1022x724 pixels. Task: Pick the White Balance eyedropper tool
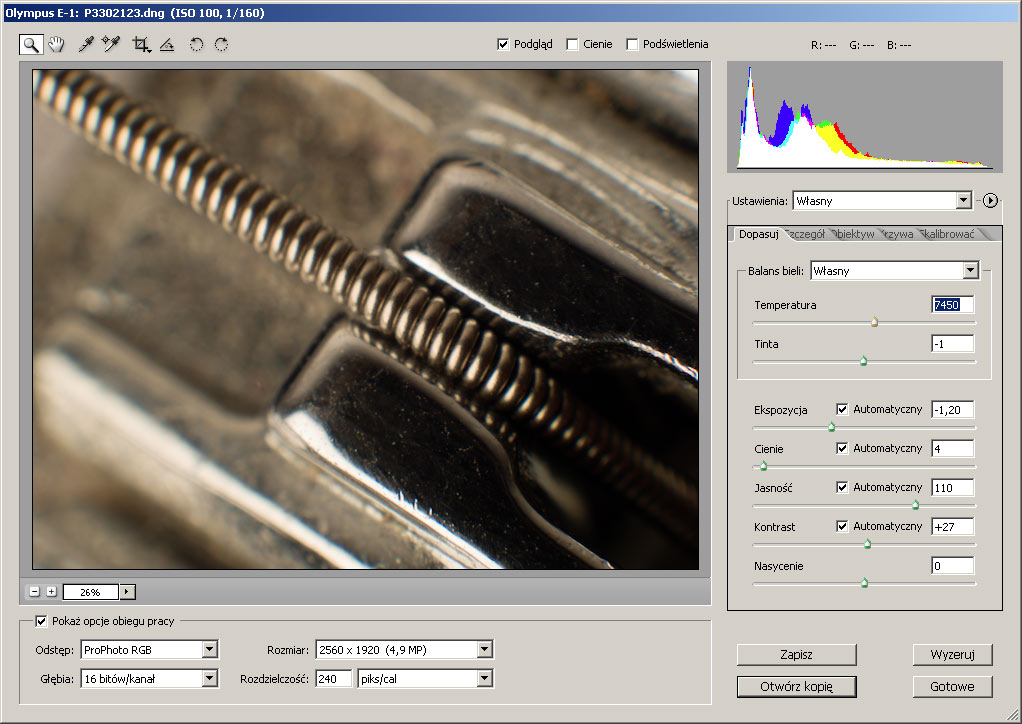86,44
